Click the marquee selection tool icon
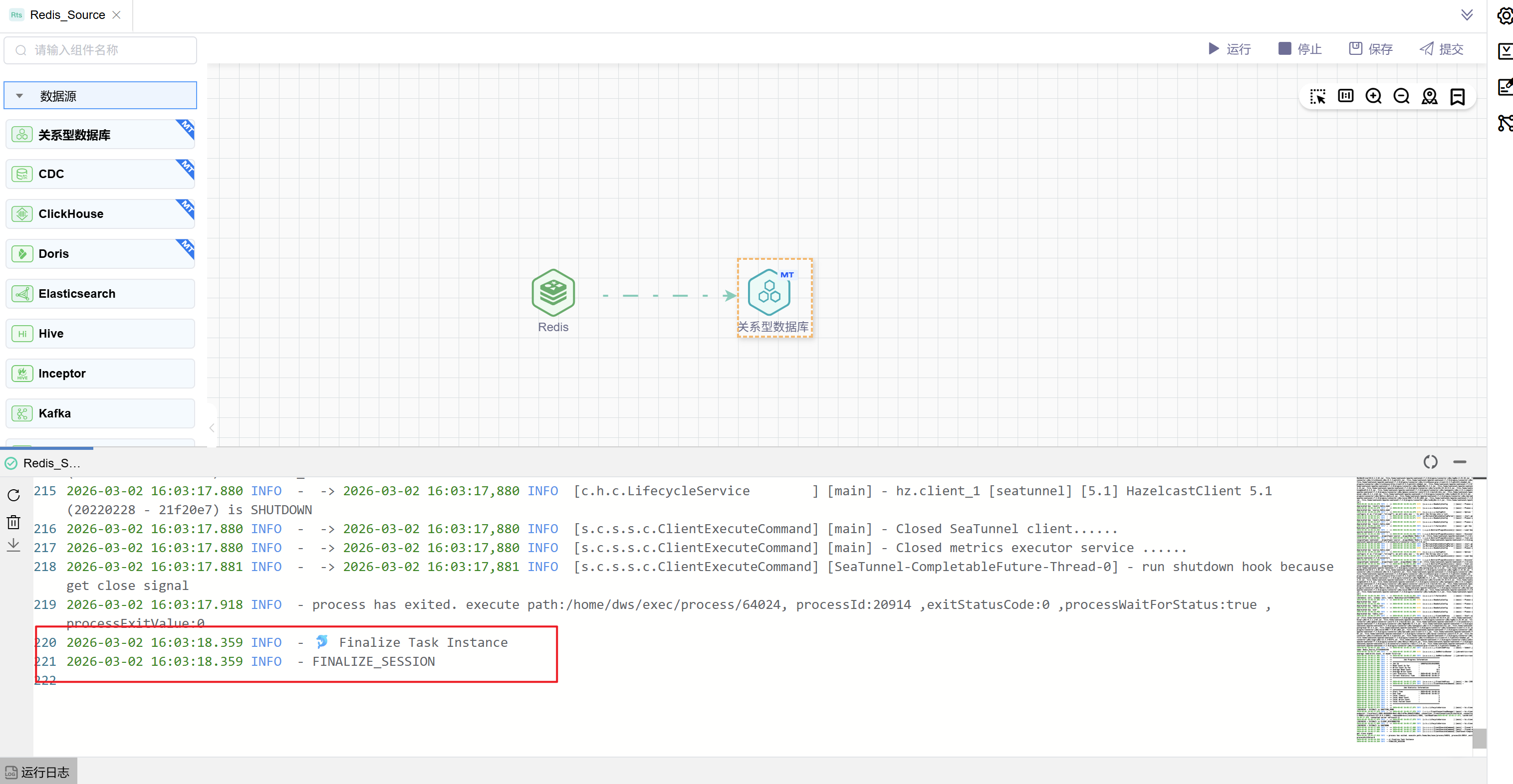 (x=1317, y=96)
